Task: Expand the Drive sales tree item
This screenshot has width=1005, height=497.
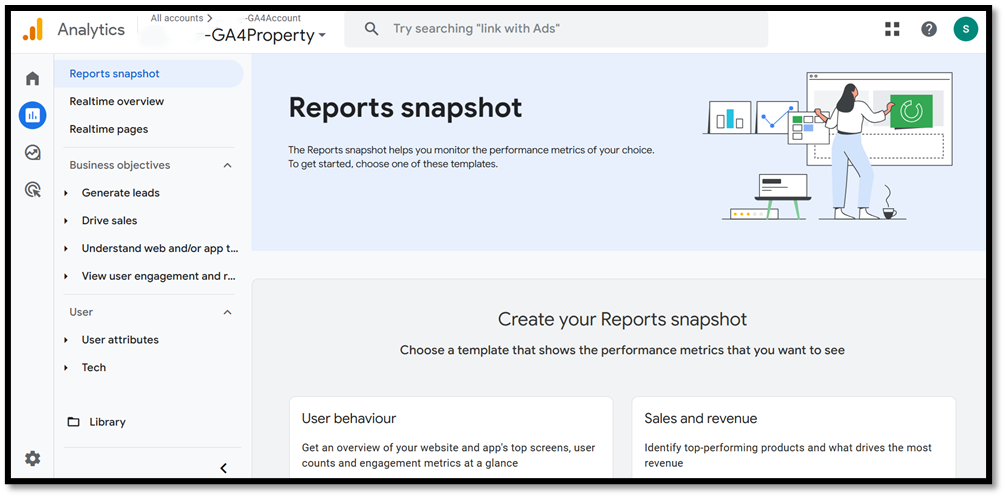Action: pos(66,221)
